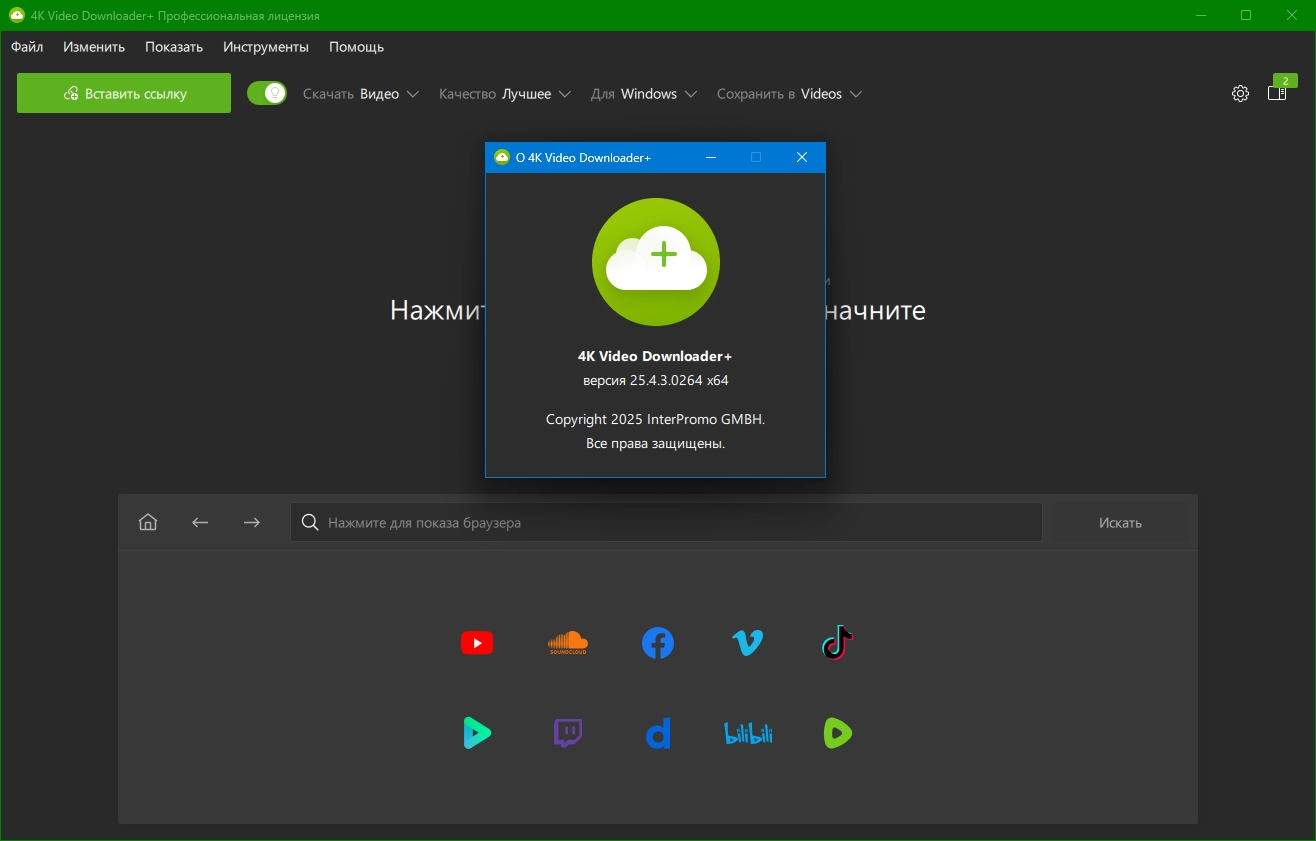Open settings via the gear icon
Screen dimensions: 1316x841
click(x=1240, y=93)
